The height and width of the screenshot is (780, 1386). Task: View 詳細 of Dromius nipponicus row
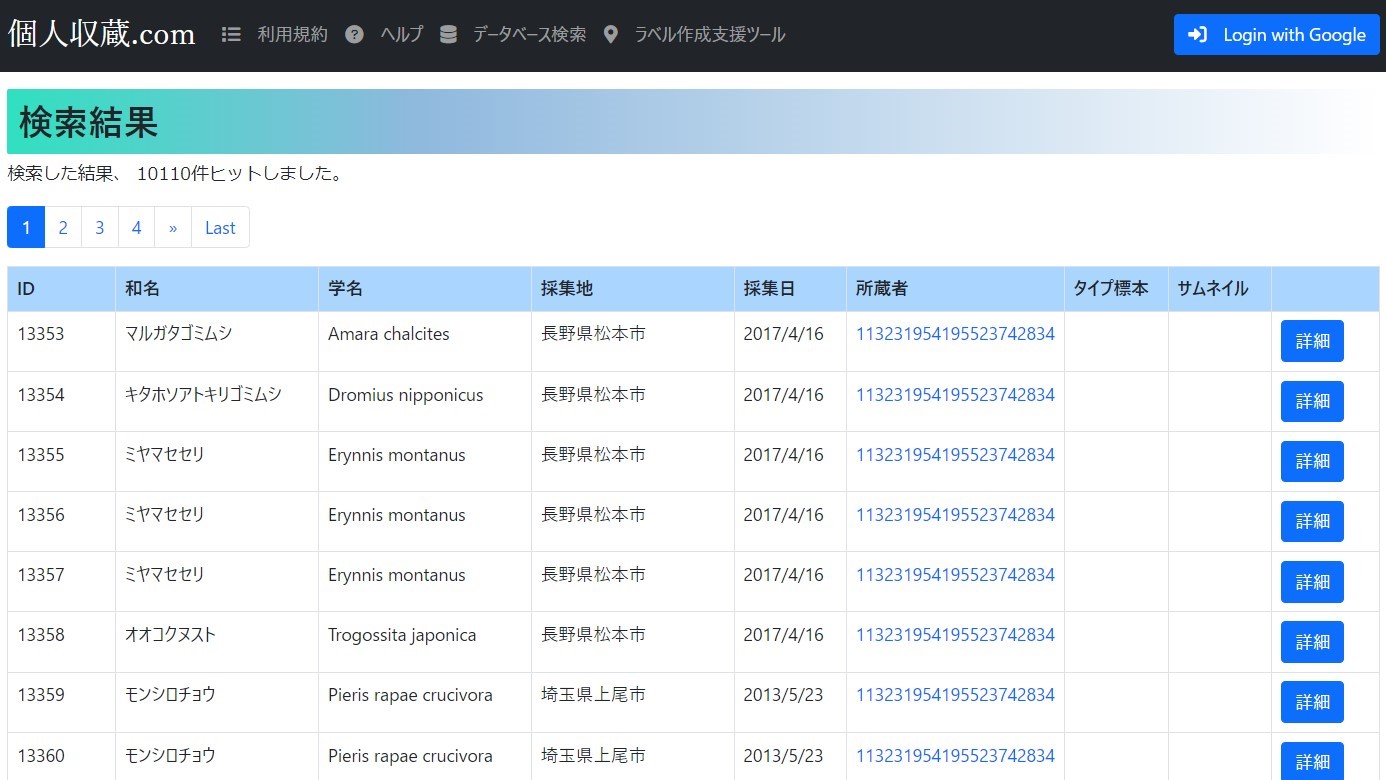(1312, 401)
